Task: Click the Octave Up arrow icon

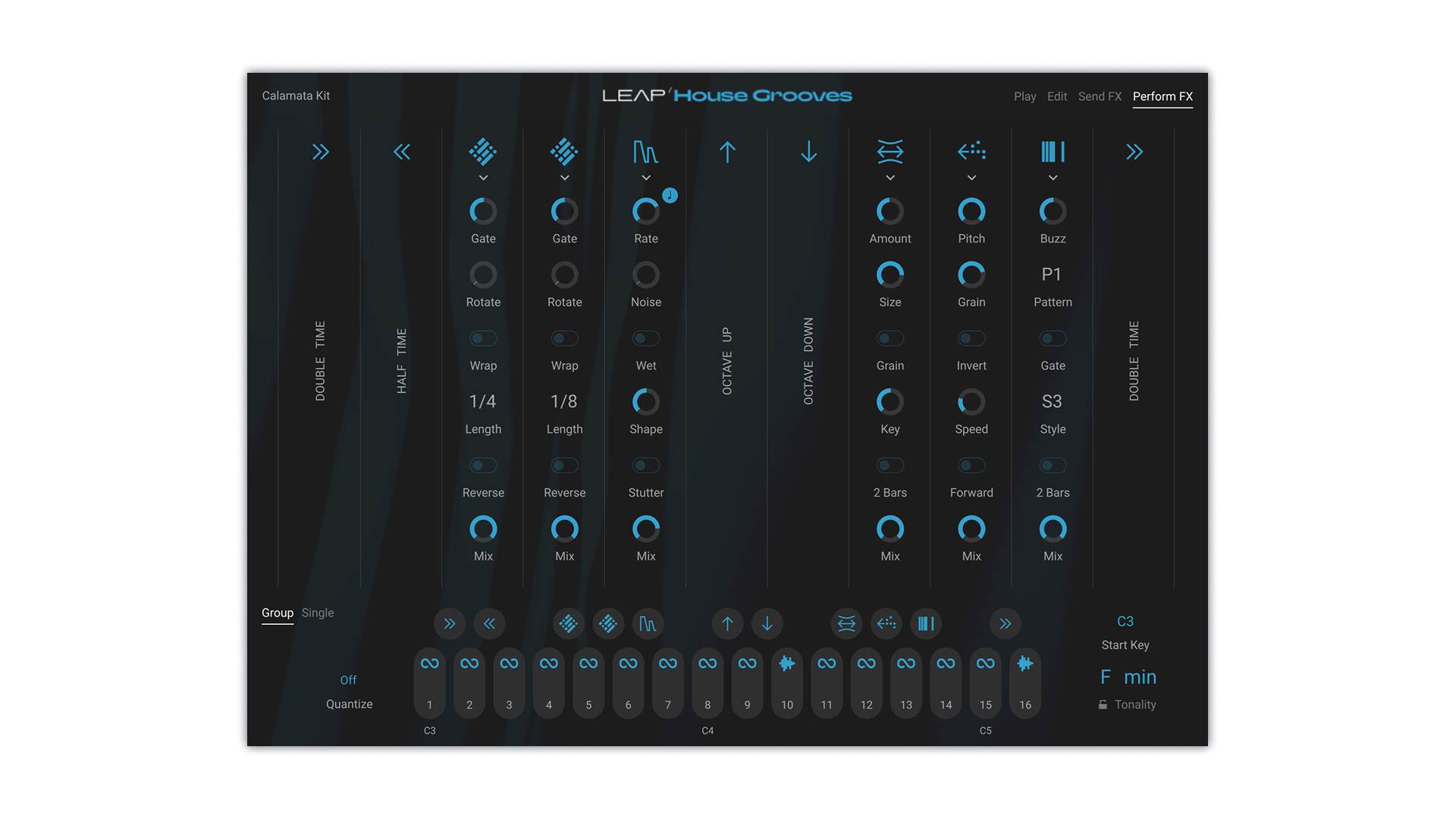Action: point(727,152)
